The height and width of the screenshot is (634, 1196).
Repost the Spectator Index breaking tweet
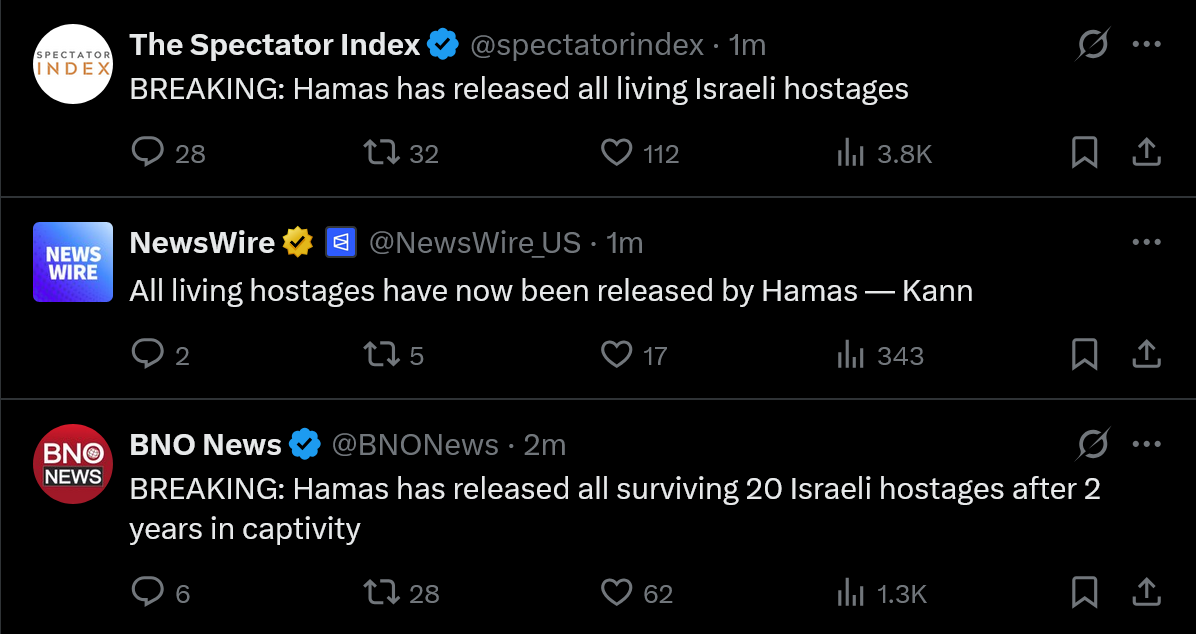click(381, 153)
